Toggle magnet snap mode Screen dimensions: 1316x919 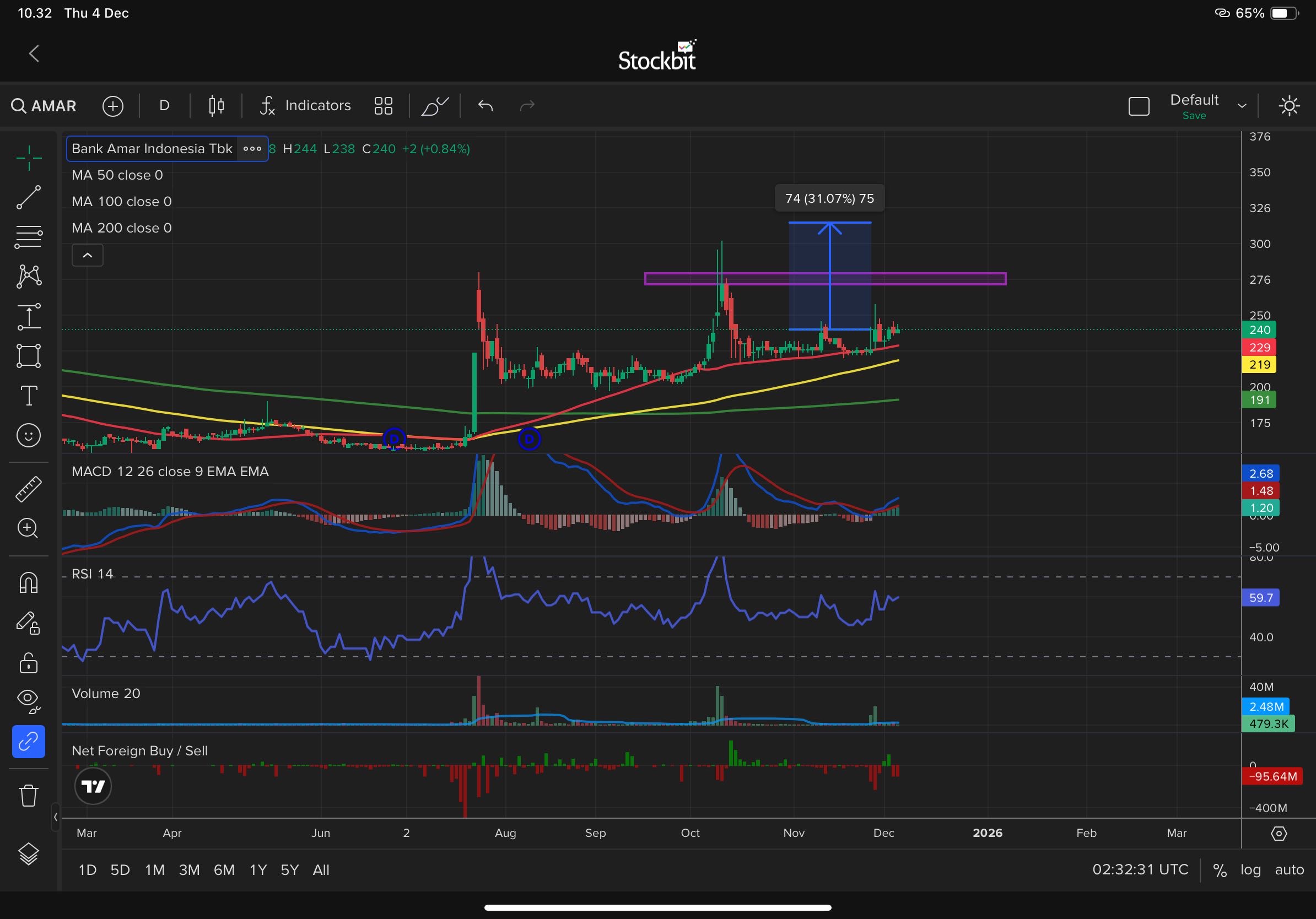29,583
